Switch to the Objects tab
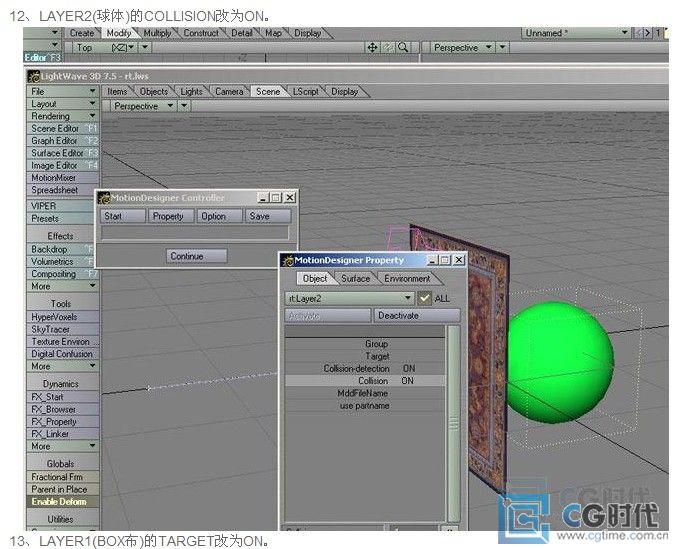The image size is (673, 549). click(154, 91)
